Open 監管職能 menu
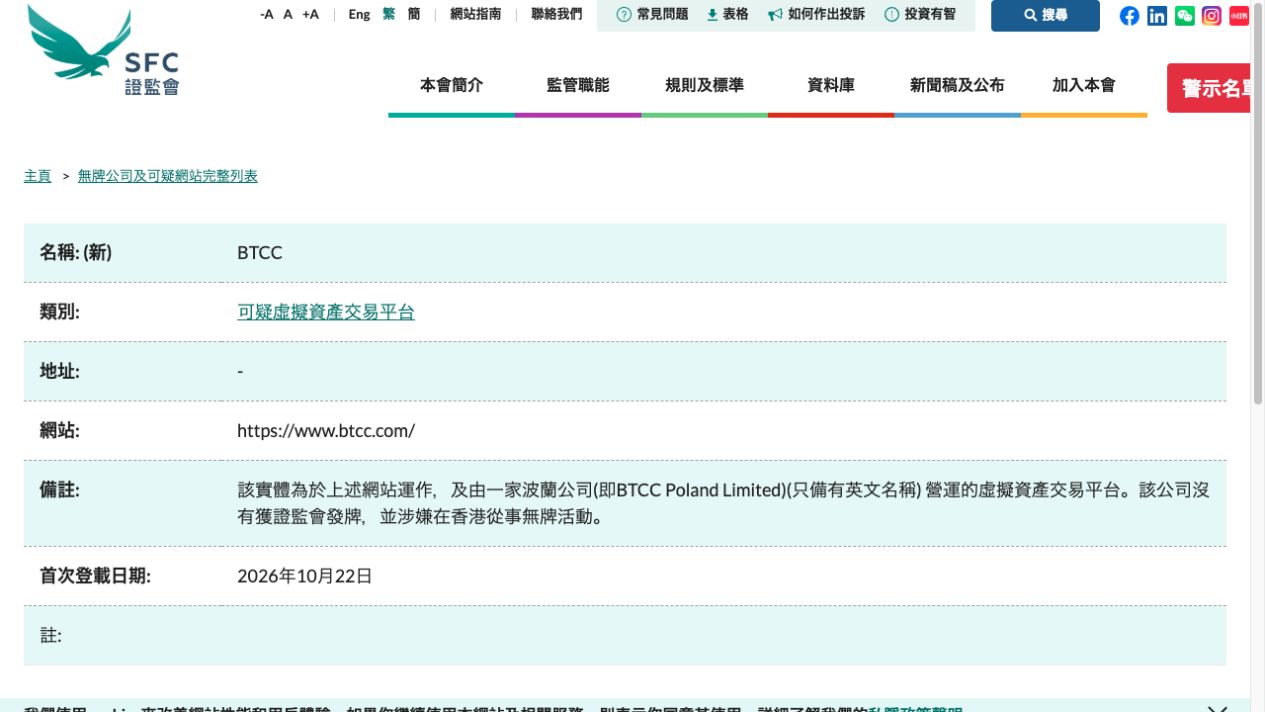This screenshot has width=1265, height=712. tap(578, 86)
